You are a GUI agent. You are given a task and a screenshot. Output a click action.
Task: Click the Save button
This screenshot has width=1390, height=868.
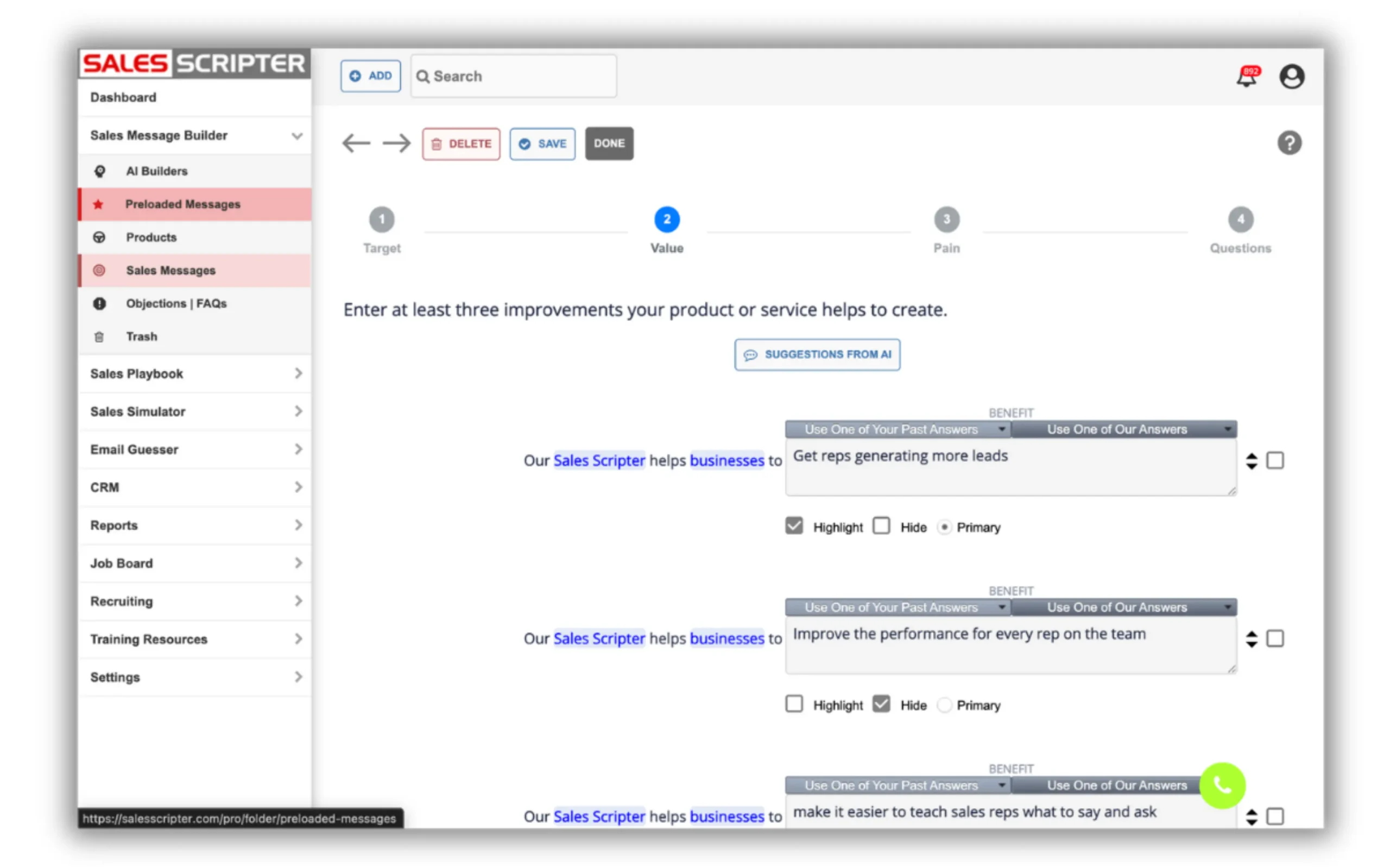pos(541,143)
